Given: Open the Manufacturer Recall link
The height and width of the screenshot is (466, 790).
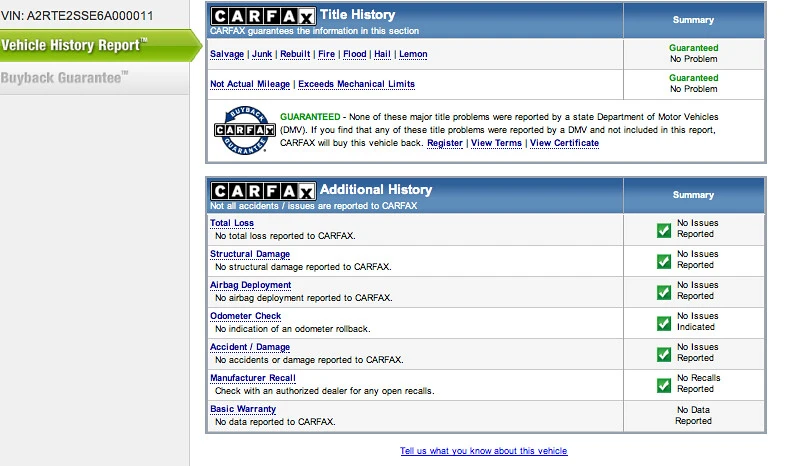Looking at the screenshot, I should click(253, 378).
